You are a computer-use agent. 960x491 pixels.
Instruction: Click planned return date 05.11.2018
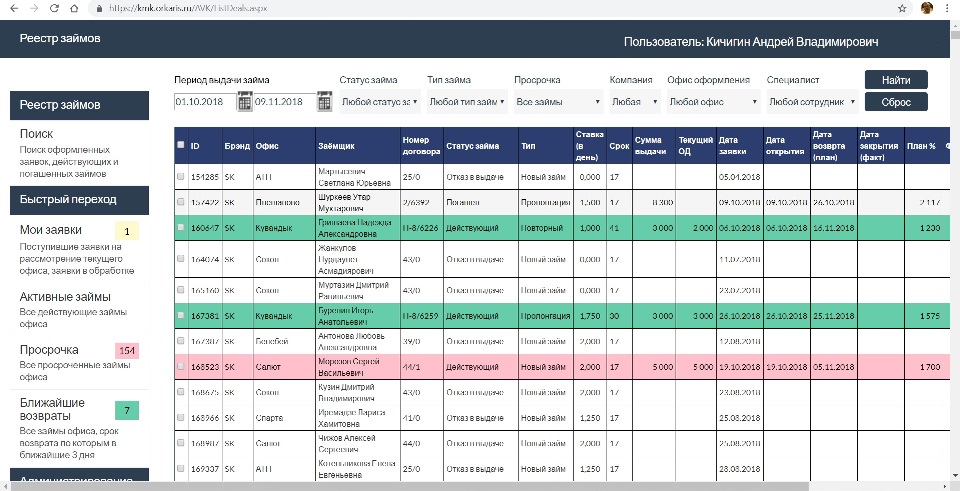(833, 367)
